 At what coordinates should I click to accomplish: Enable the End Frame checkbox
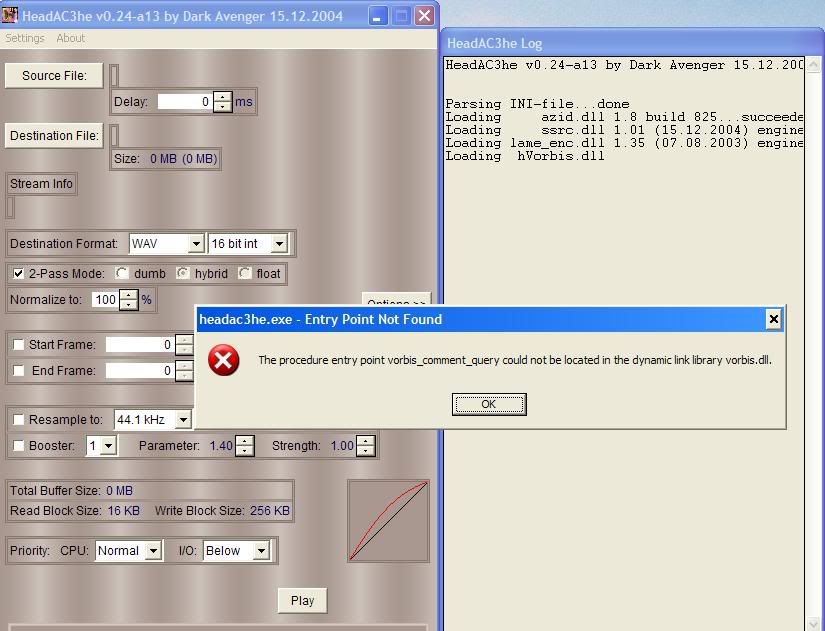click(18, 370)
